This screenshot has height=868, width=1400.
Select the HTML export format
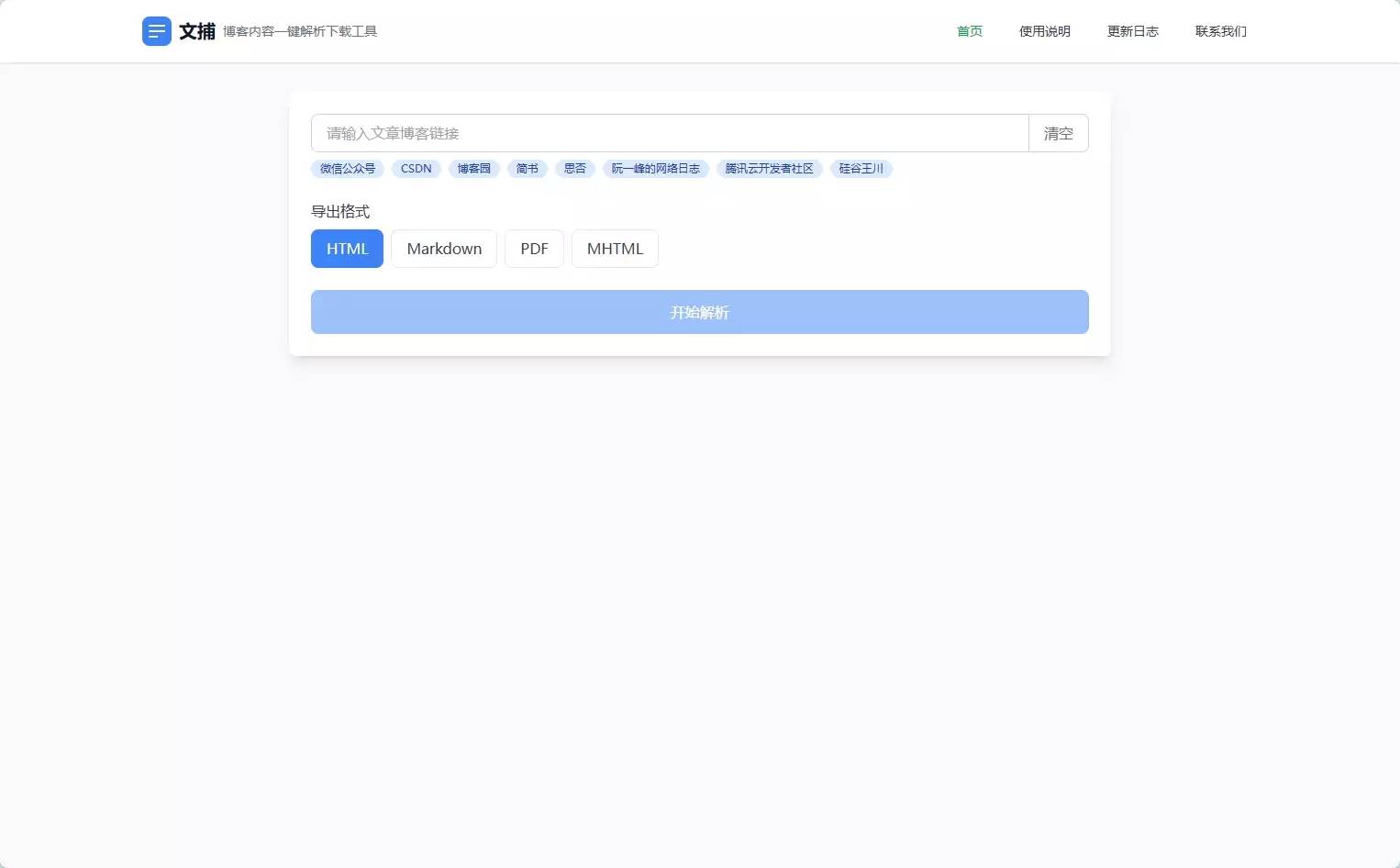pos(347,248)
